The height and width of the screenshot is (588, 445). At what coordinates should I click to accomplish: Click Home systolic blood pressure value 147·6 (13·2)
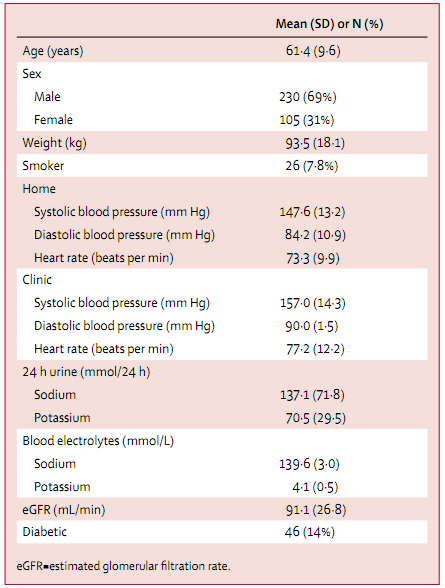(312, 212)
